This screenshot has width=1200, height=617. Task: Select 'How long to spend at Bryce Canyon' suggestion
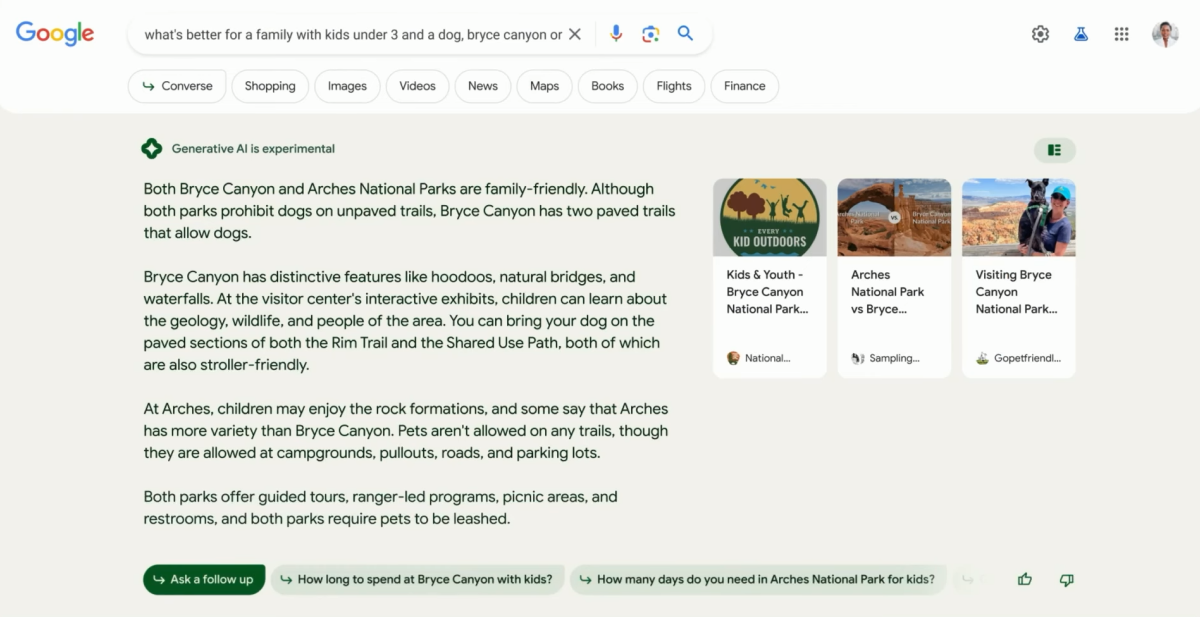coord(417,579)
